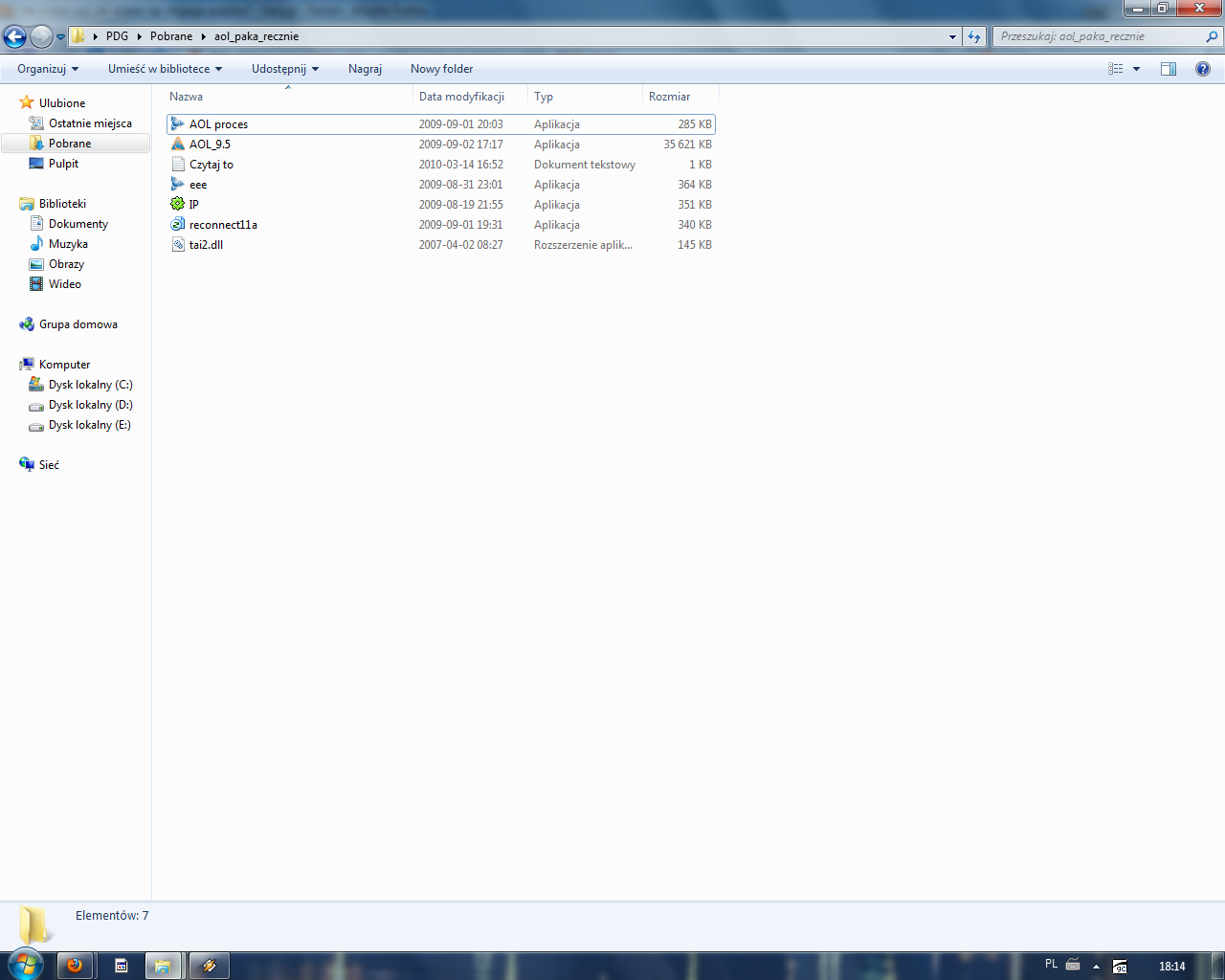Open the PL language indicator
This screenshot has height=980, width=1225.
click(1051, 965)
